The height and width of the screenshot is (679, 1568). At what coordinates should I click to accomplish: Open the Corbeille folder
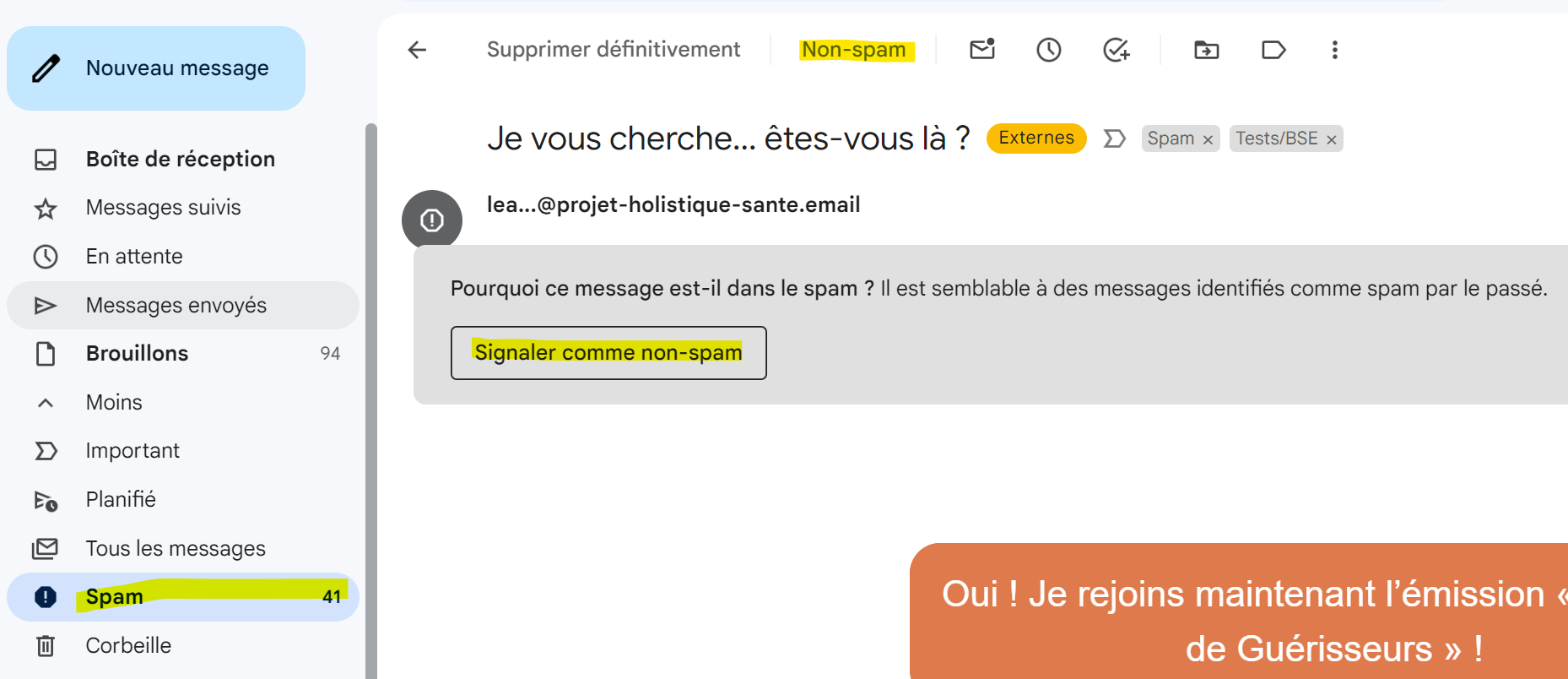click(127, 645)
